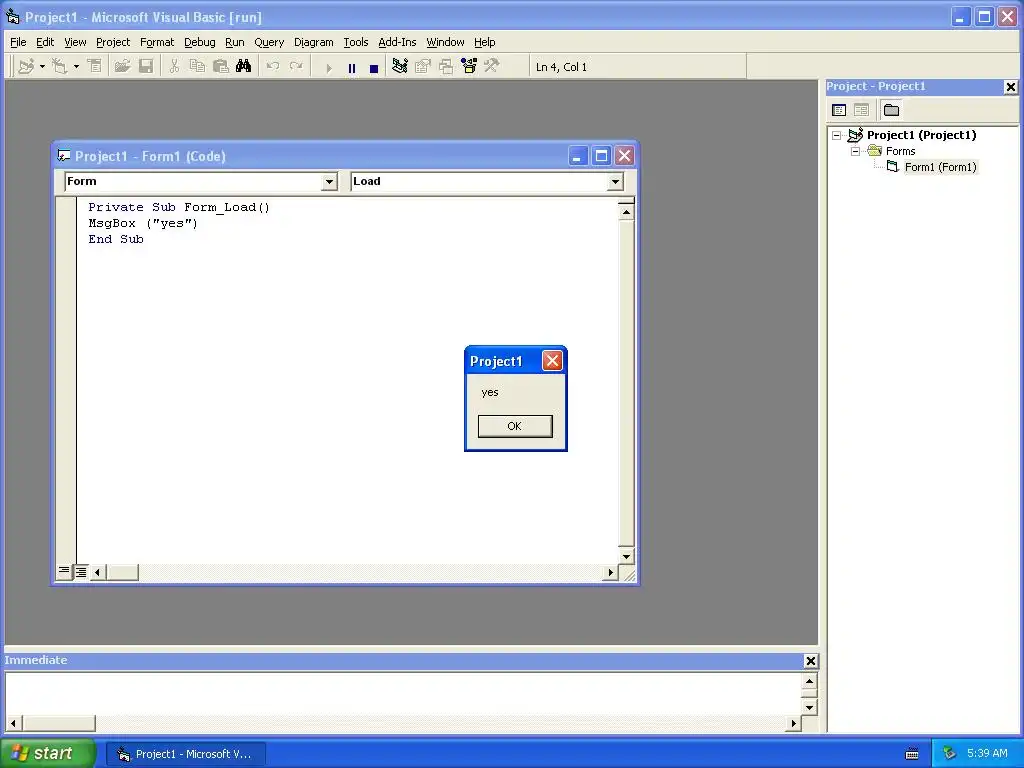Collapse the Project1 (Project1) tree node
Image resolution: width=1024 pixels, height=768 pixels.
837,135
